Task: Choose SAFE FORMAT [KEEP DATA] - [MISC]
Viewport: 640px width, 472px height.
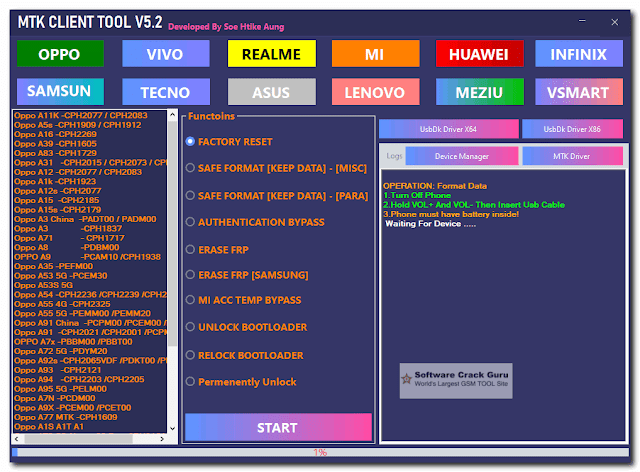Action: coord(276,168)
